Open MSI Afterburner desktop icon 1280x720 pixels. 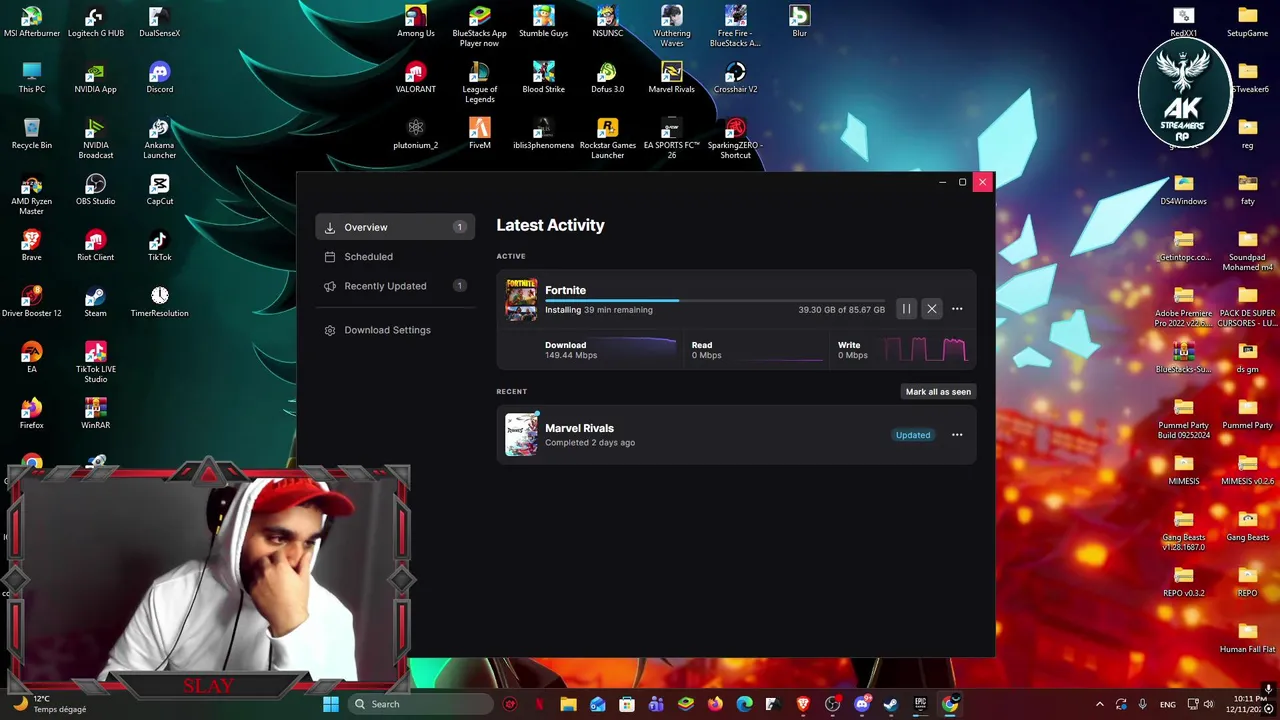click(x=32, y=22)
